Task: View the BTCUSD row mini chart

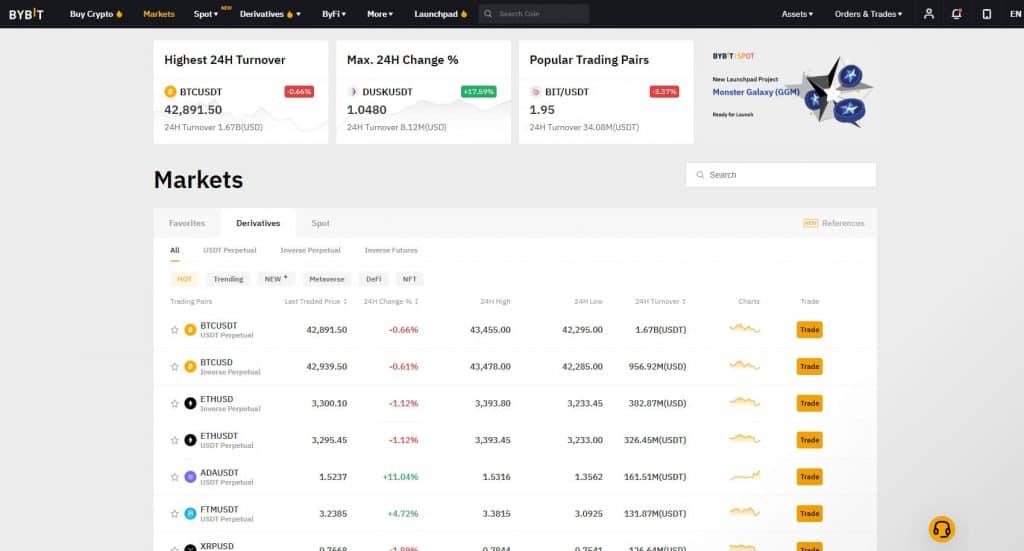Action: [744, 366]
